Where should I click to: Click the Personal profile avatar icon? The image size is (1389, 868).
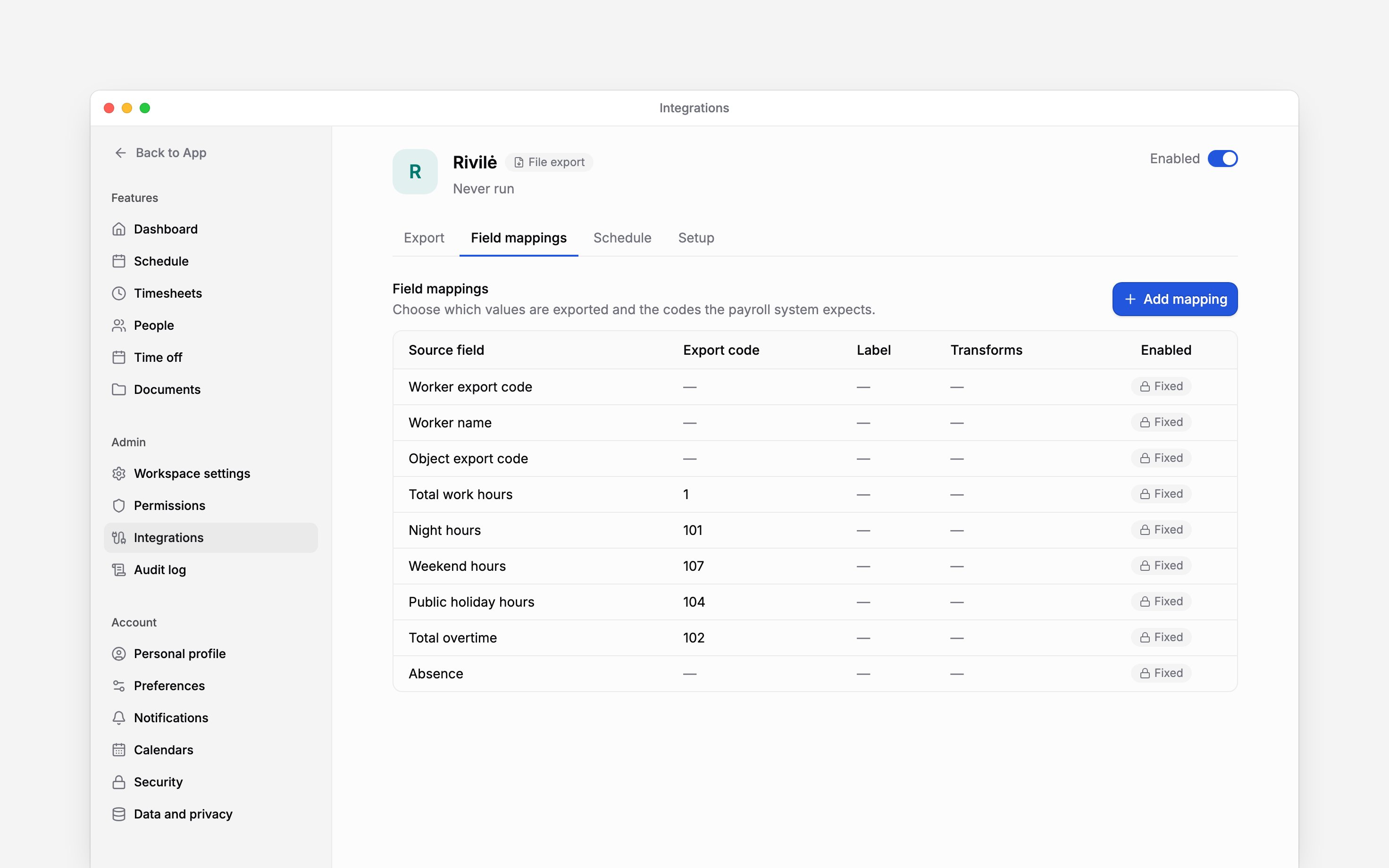tap(119, 654)
